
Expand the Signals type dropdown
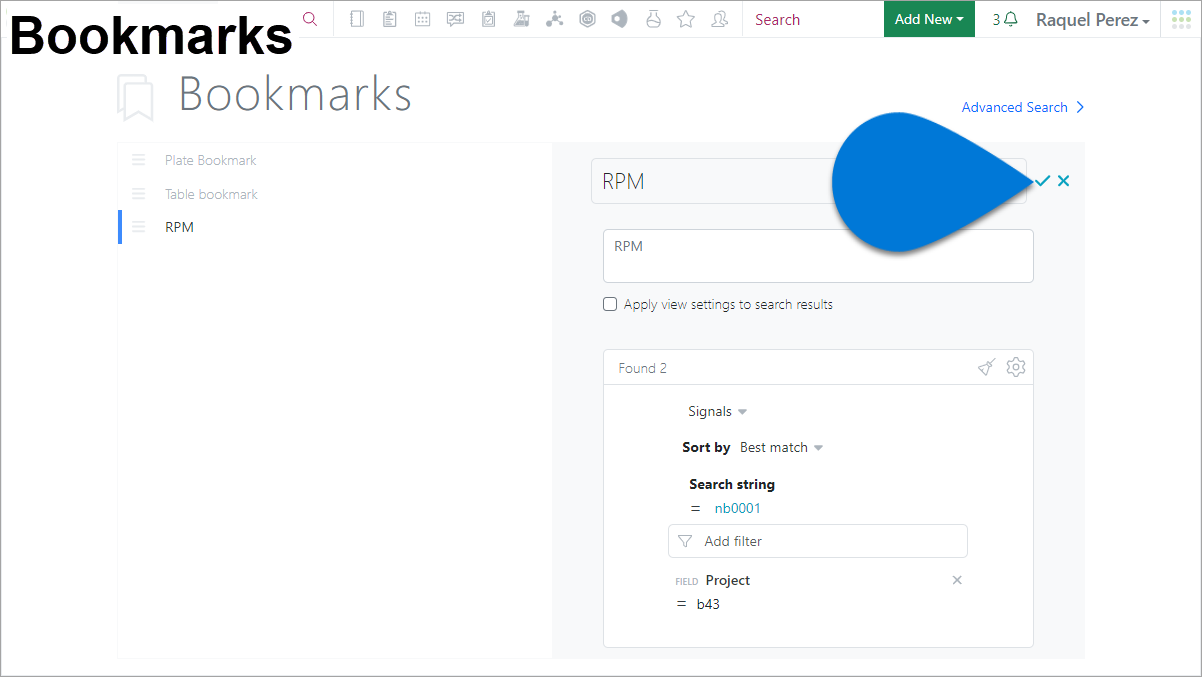718,411
